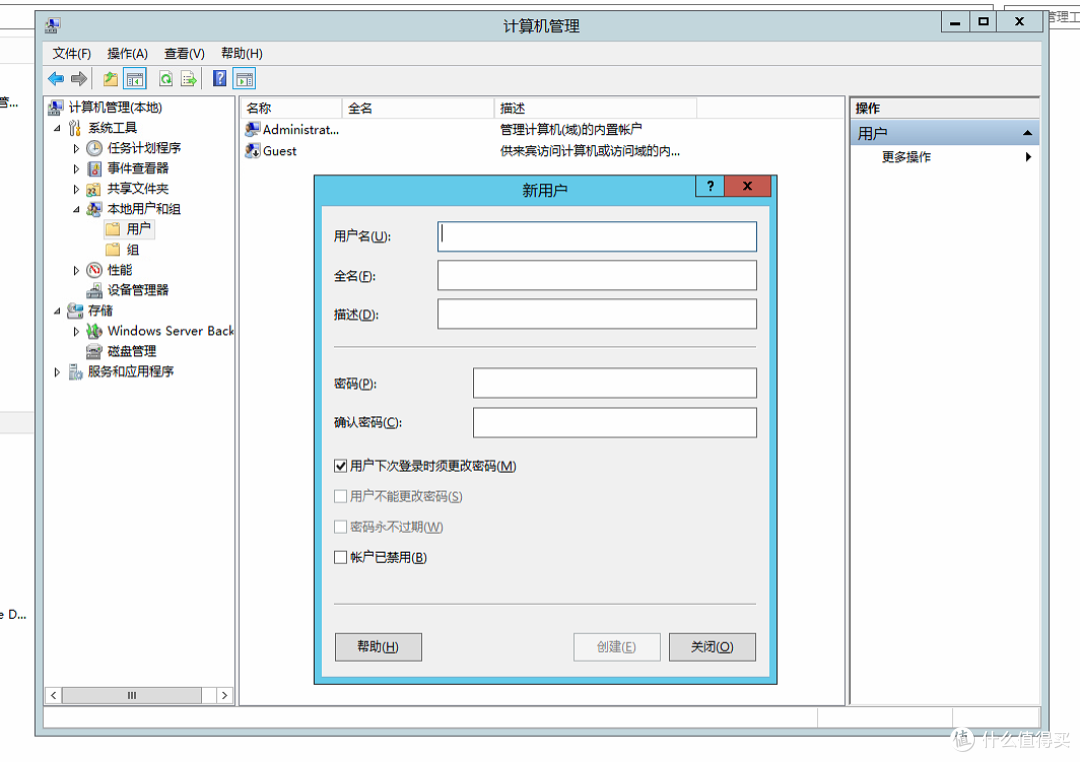The width and height of the screenshot is (1080, 762).
Task: Expand the 性能 node in the tree
Action: coord(77,269)
